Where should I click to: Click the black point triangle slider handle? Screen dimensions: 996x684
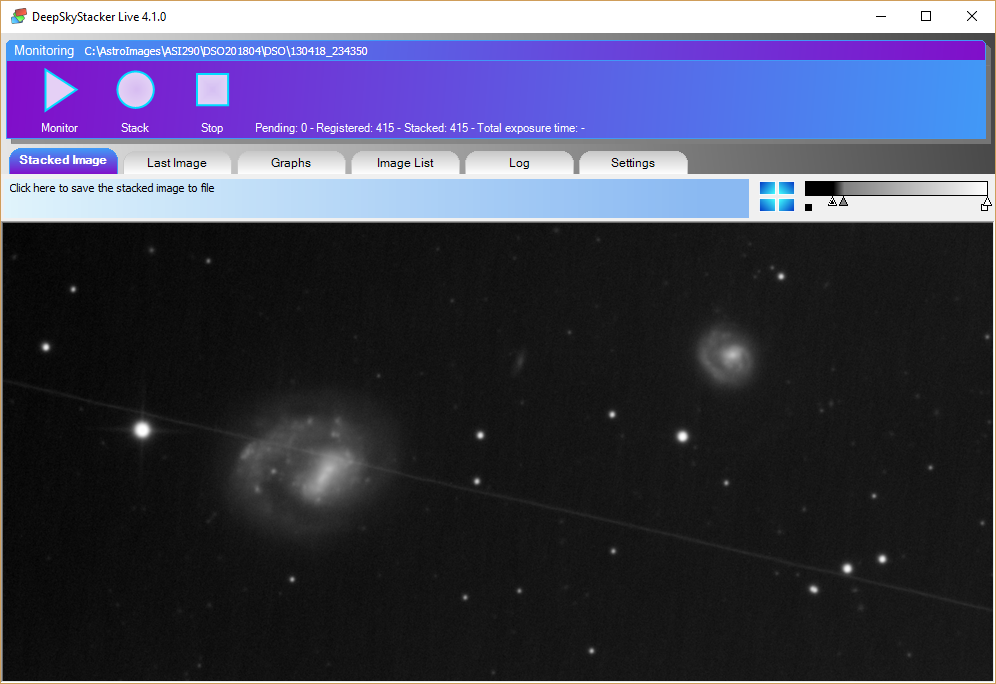[x=832, y=201]
